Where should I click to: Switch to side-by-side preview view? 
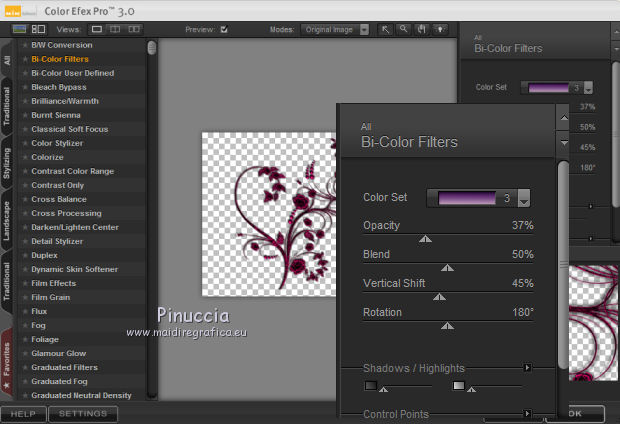coord(134,29)
